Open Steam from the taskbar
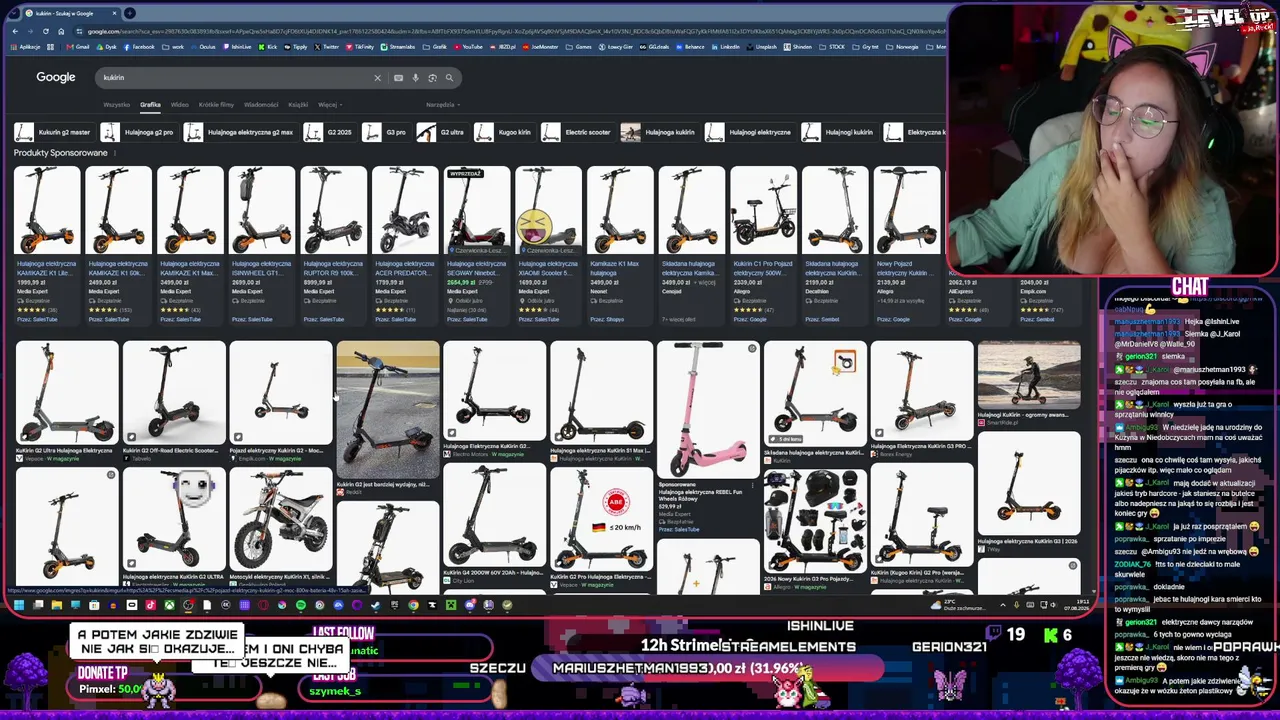This screenshot has height=720, width=1280. (x=376, y=604)
